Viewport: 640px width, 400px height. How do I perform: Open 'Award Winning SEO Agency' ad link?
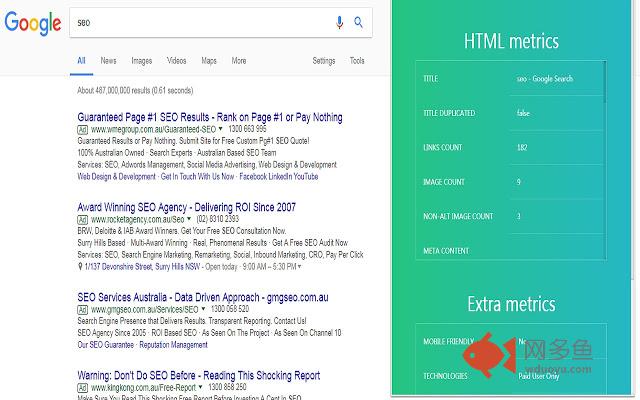click(x=187, y=207)
